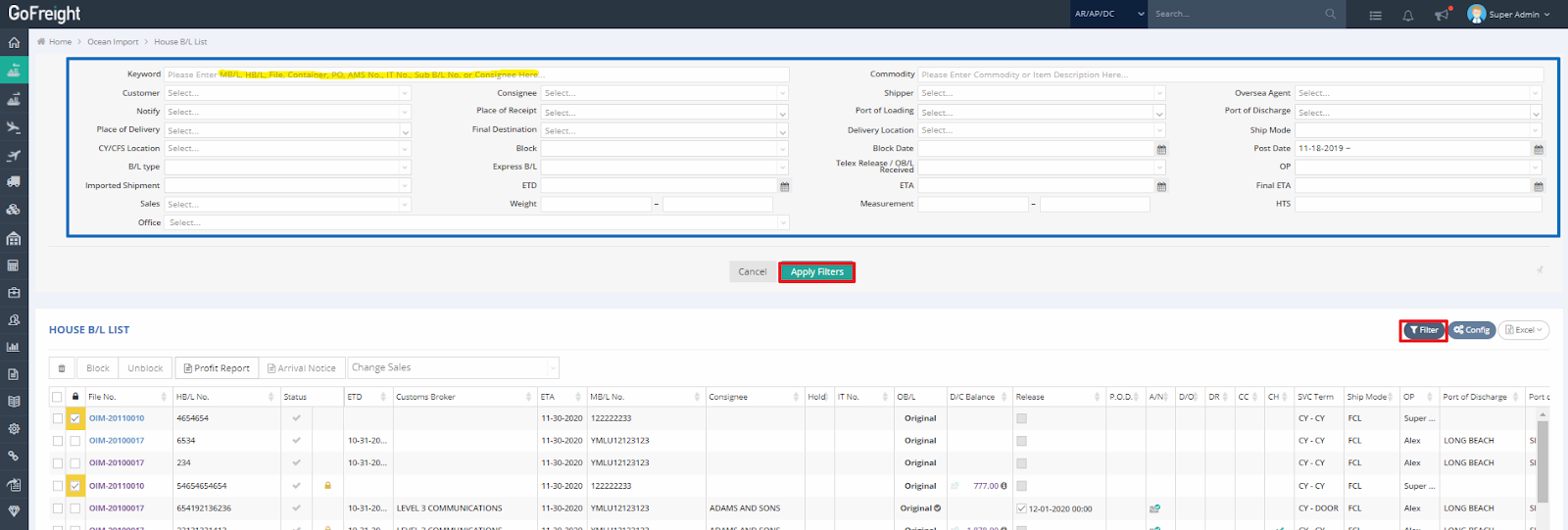This screenshot has width=1568, height=530.
Task: Click into the Keyword input field
Action: (x=476, y=74)
